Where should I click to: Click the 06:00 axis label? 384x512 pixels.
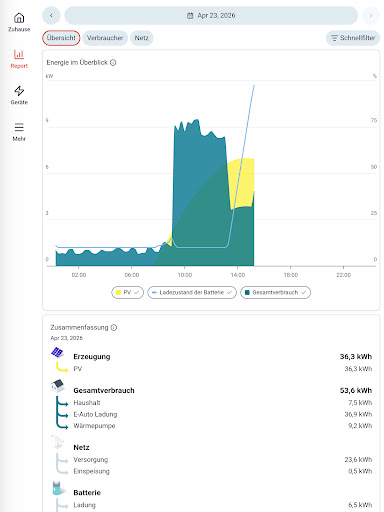tap(132, 275)
